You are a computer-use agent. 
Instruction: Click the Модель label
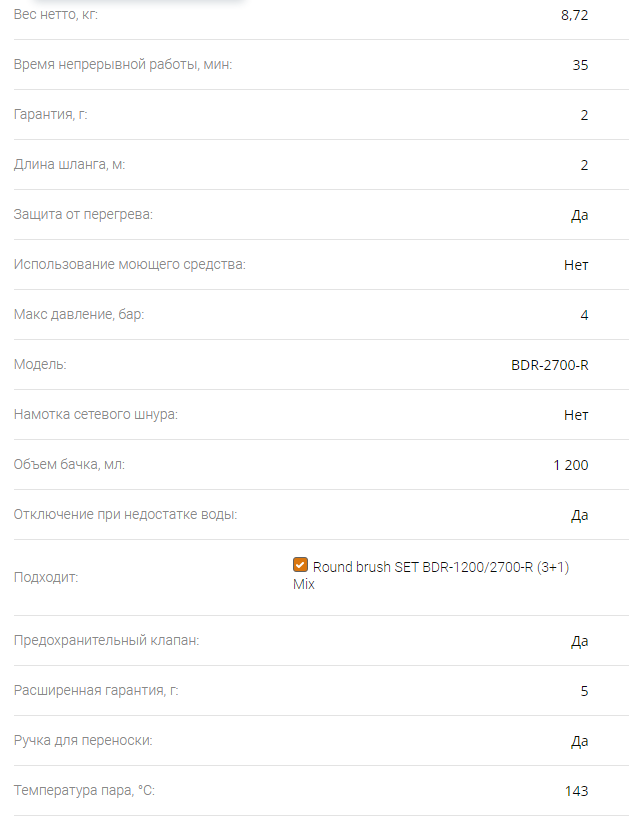40,365
